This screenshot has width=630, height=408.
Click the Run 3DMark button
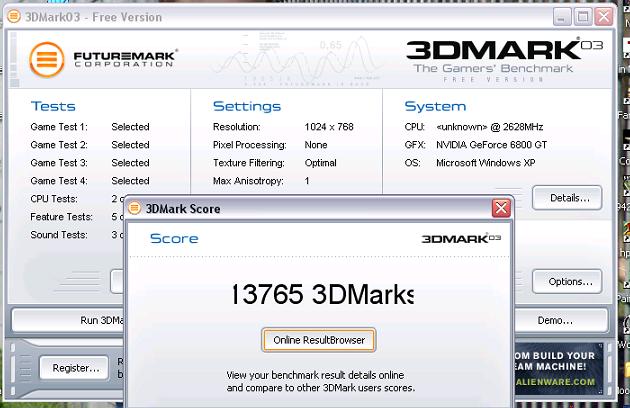coord(68,320)
